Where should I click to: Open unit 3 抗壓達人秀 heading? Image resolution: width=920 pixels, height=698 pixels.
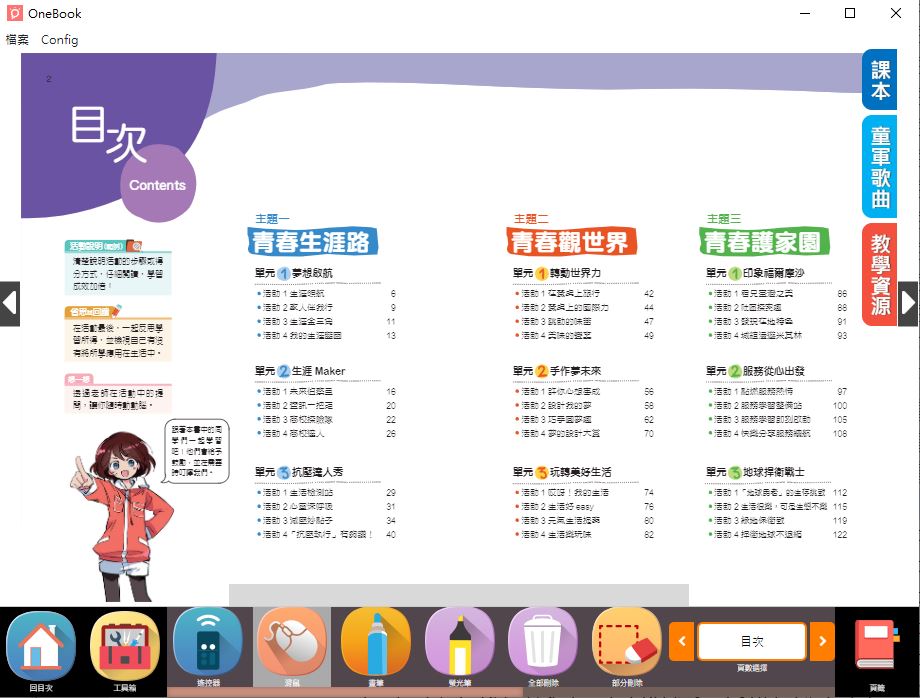[299, 472]
